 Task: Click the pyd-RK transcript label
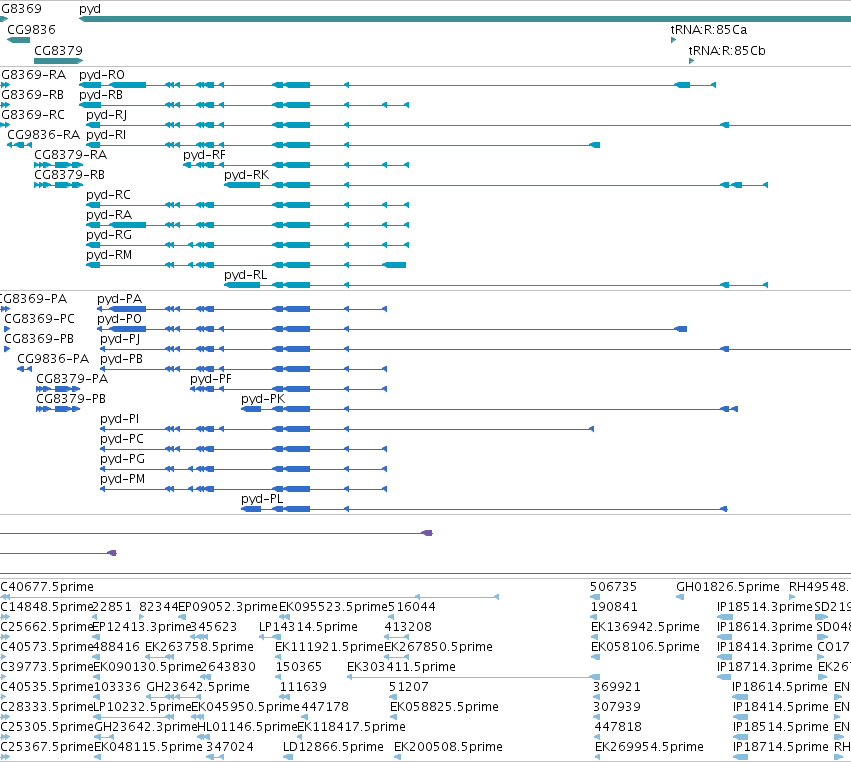pyautogui.click(x=246, y=175)
